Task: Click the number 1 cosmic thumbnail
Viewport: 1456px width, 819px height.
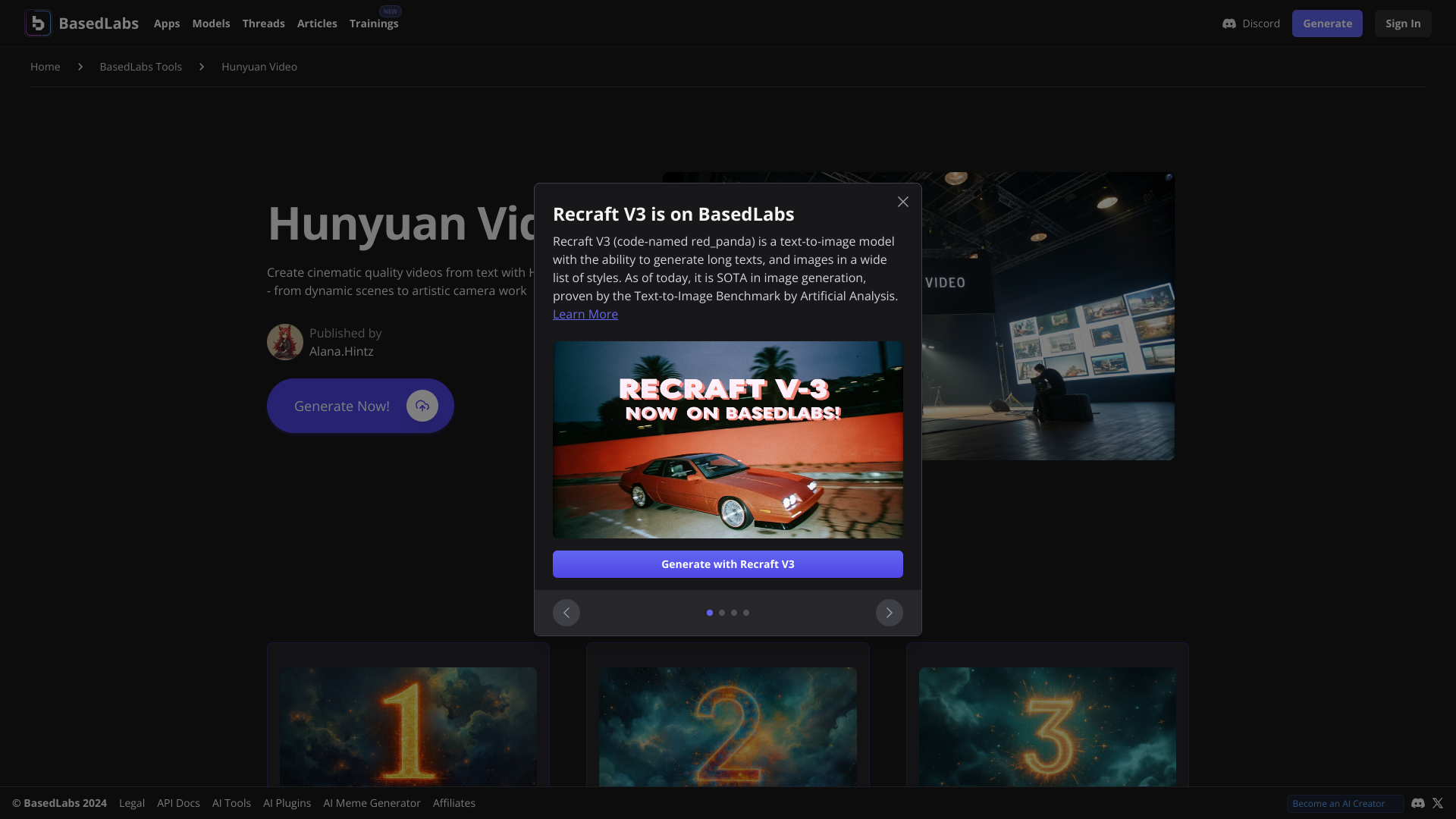Action: tap(408, 726)
